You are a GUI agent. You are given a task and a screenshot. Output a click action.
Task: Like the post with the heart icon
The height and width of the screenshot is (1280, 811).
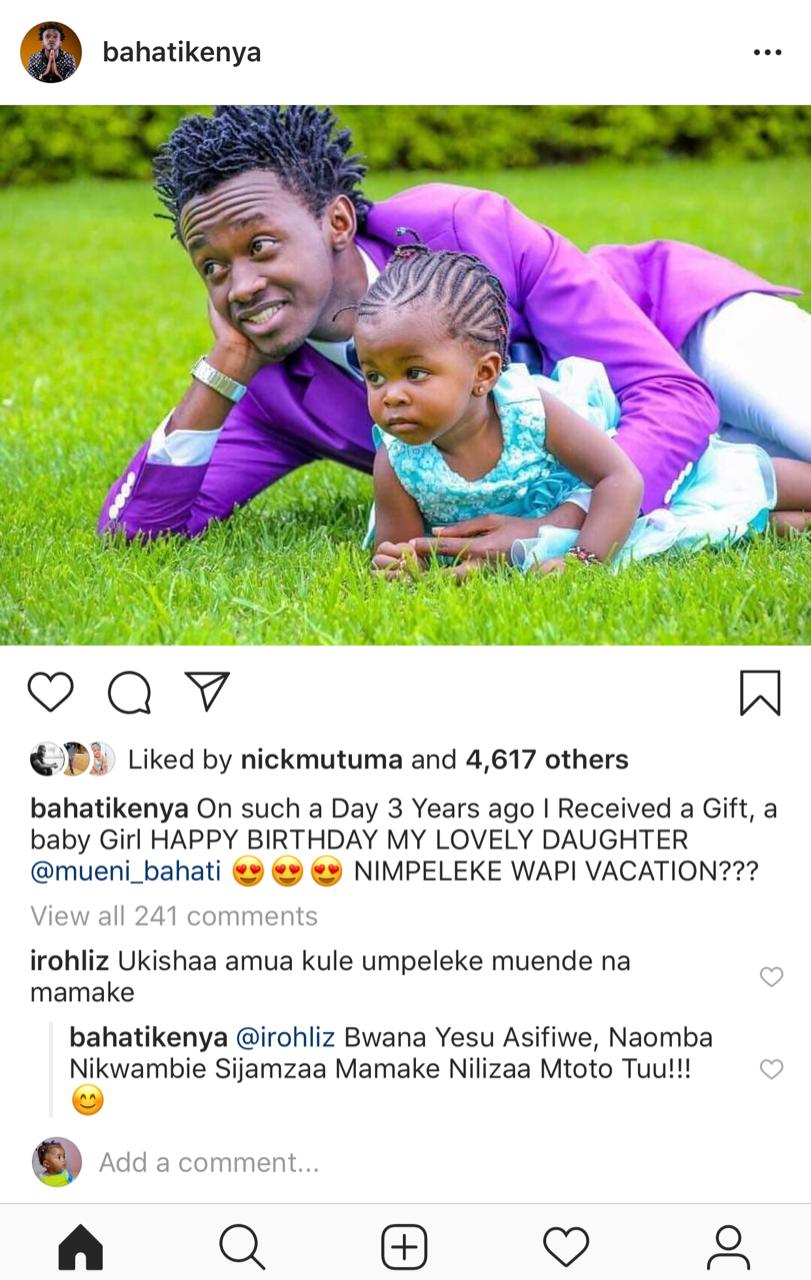tap(50, 692)
